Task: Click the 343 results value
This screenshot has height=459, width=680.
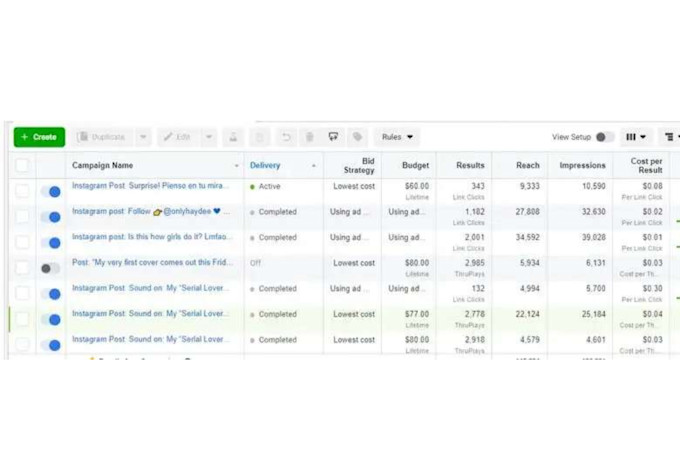Action: (x=478, y=186)
